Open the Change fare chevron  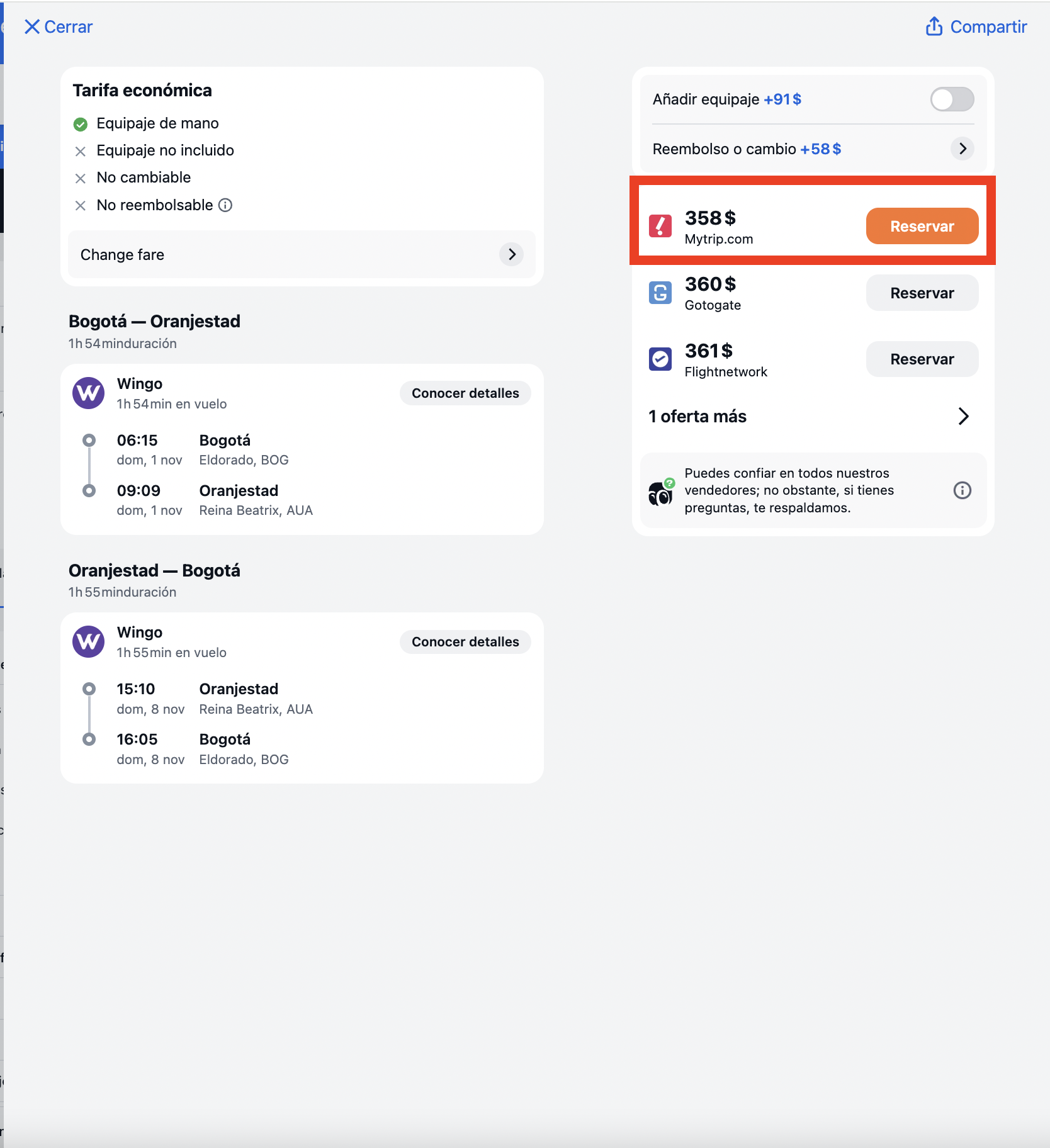[512, 254]
